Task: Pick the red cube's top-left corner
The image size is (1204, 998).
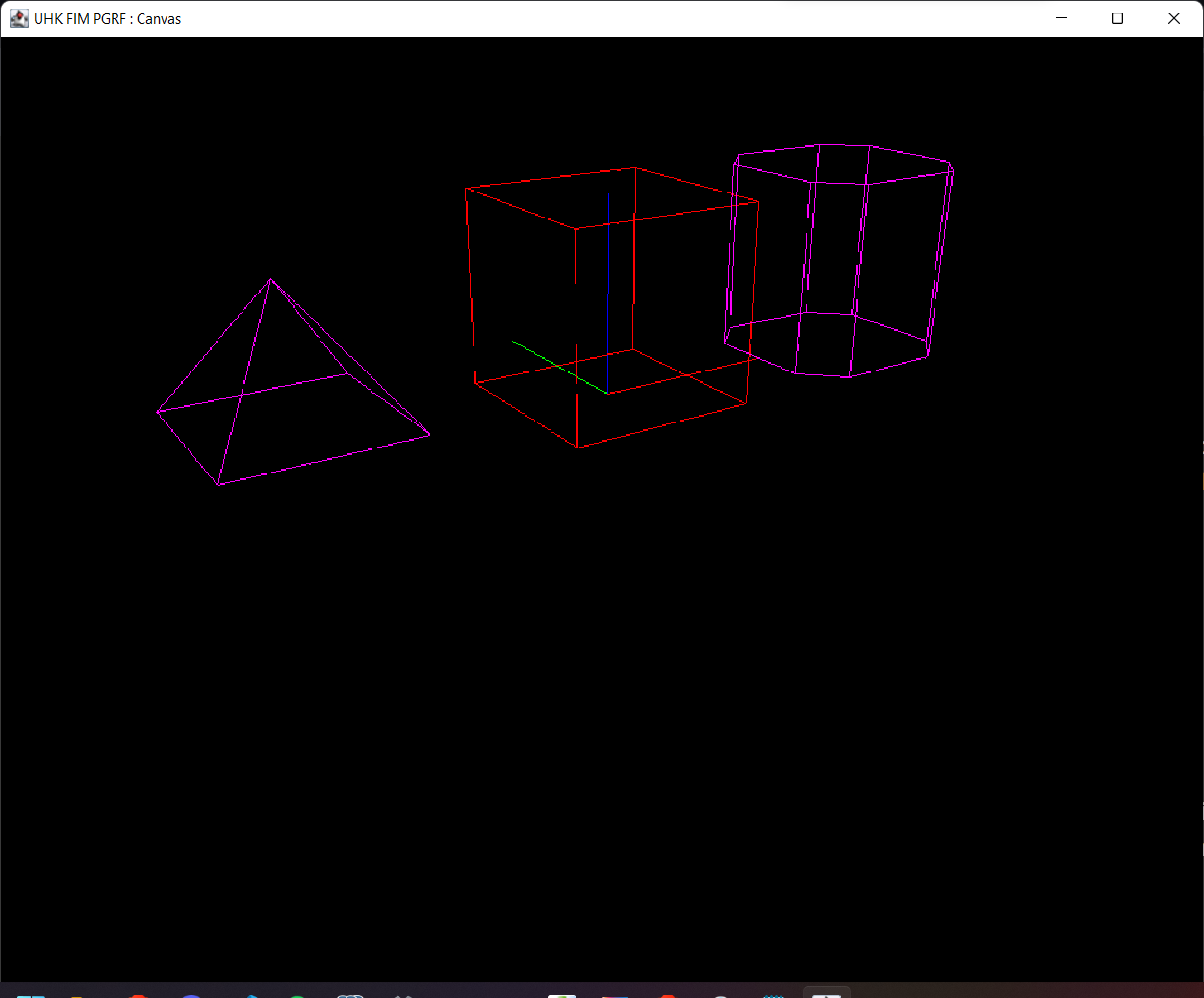Action: (467, 189)
